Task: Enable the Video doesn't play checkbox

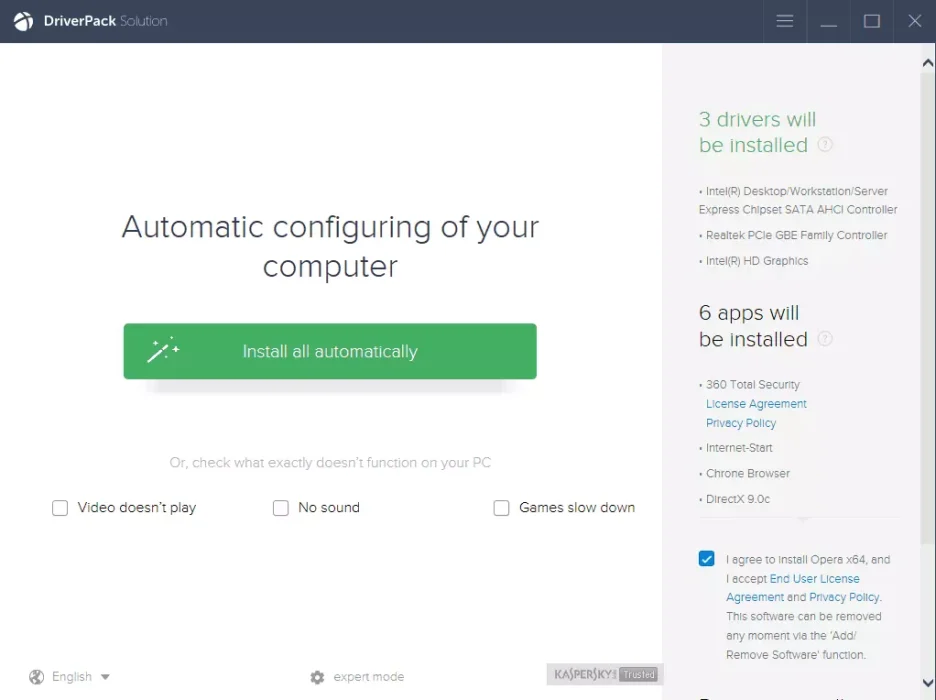Action: (x=60, y=508)
